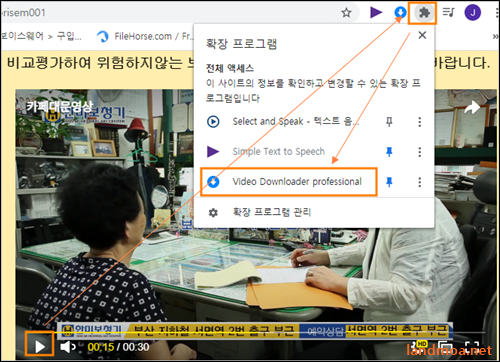Click the Extensions puzzle piece icon
Viewport: 500px width, 362px height.
[x=424, y=13]
